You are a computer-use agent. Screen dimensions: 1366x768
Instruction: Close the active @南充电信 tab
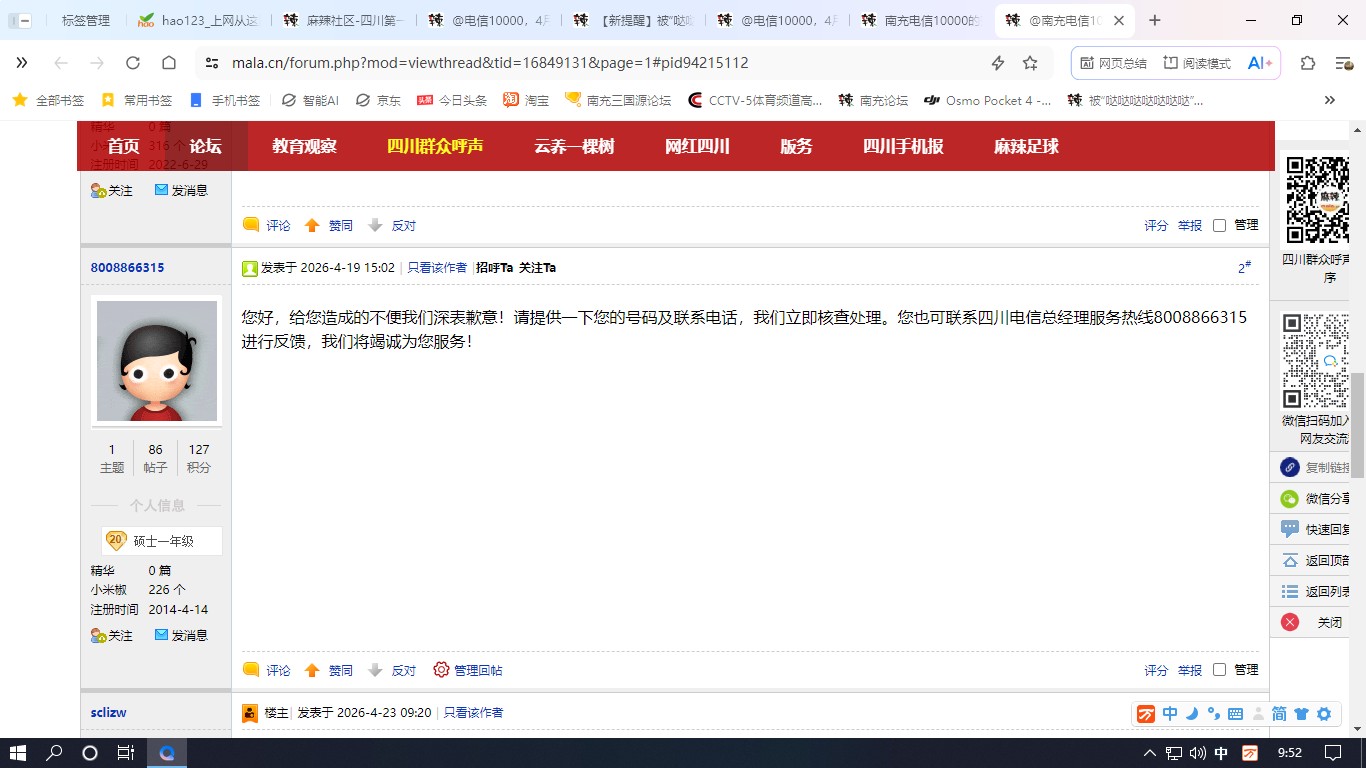point(1119,20)
